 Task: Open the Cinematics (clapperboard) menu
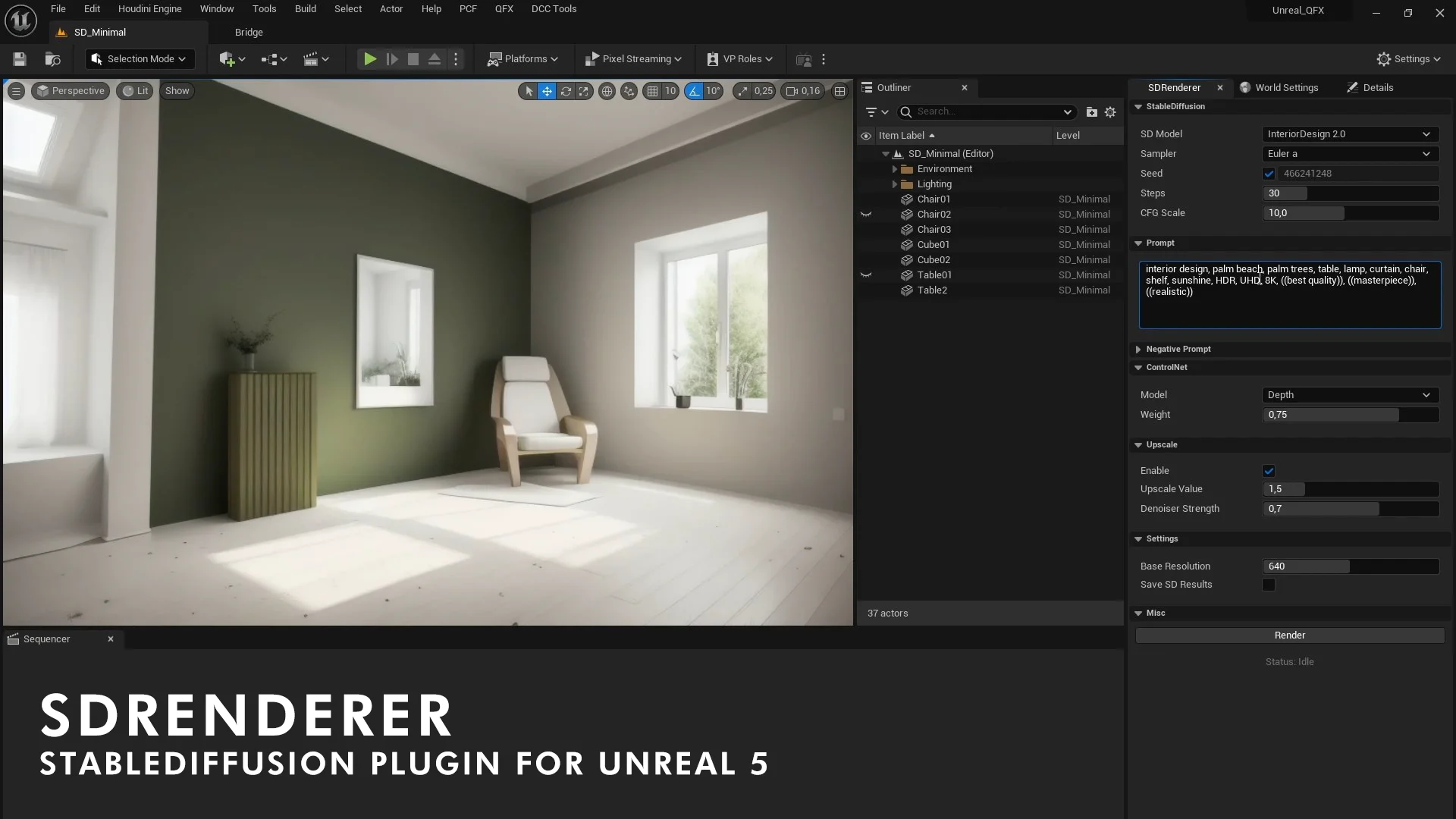point(312,58)
